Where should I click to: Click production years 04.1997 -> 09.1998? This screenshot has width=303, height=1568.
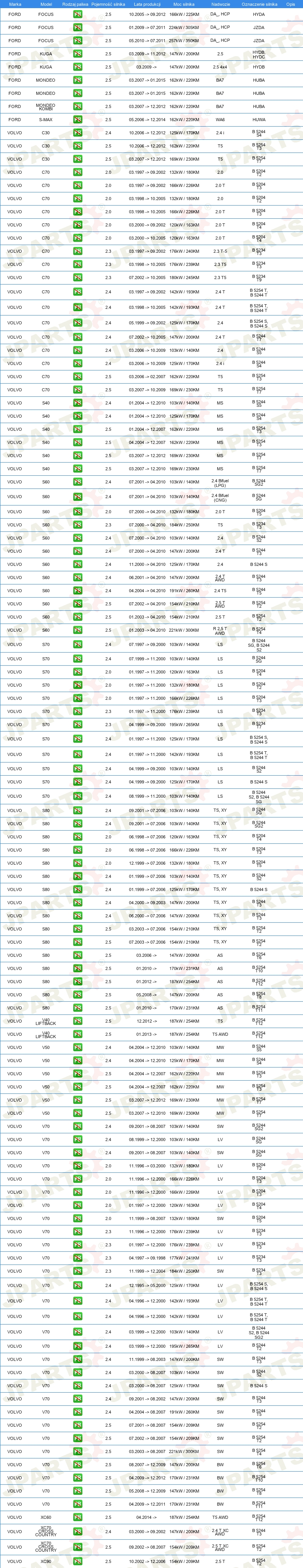coord(147,1258)
